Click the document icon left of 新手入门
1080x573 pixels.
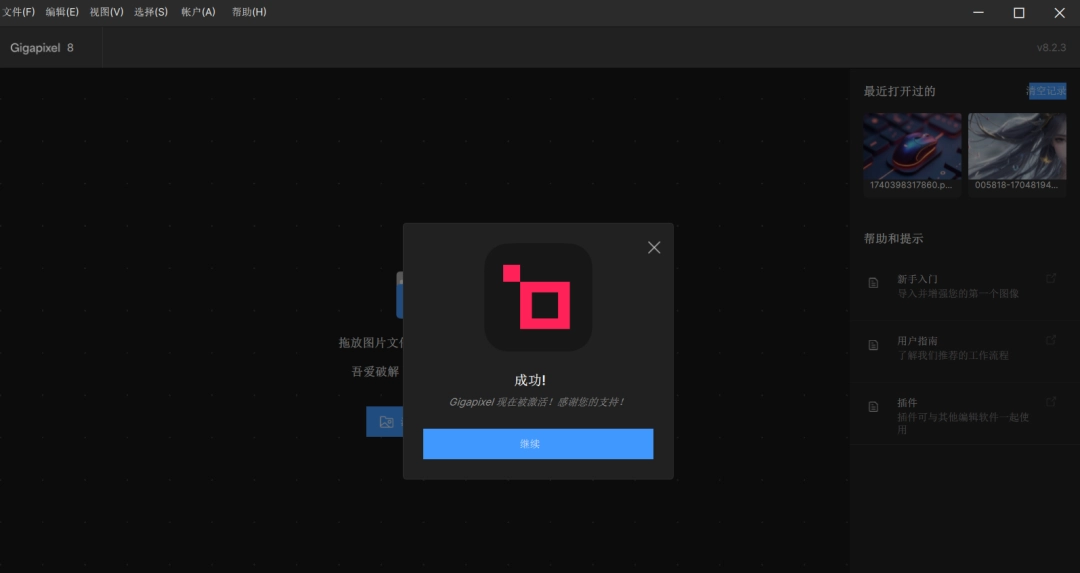tap(873, 283)
